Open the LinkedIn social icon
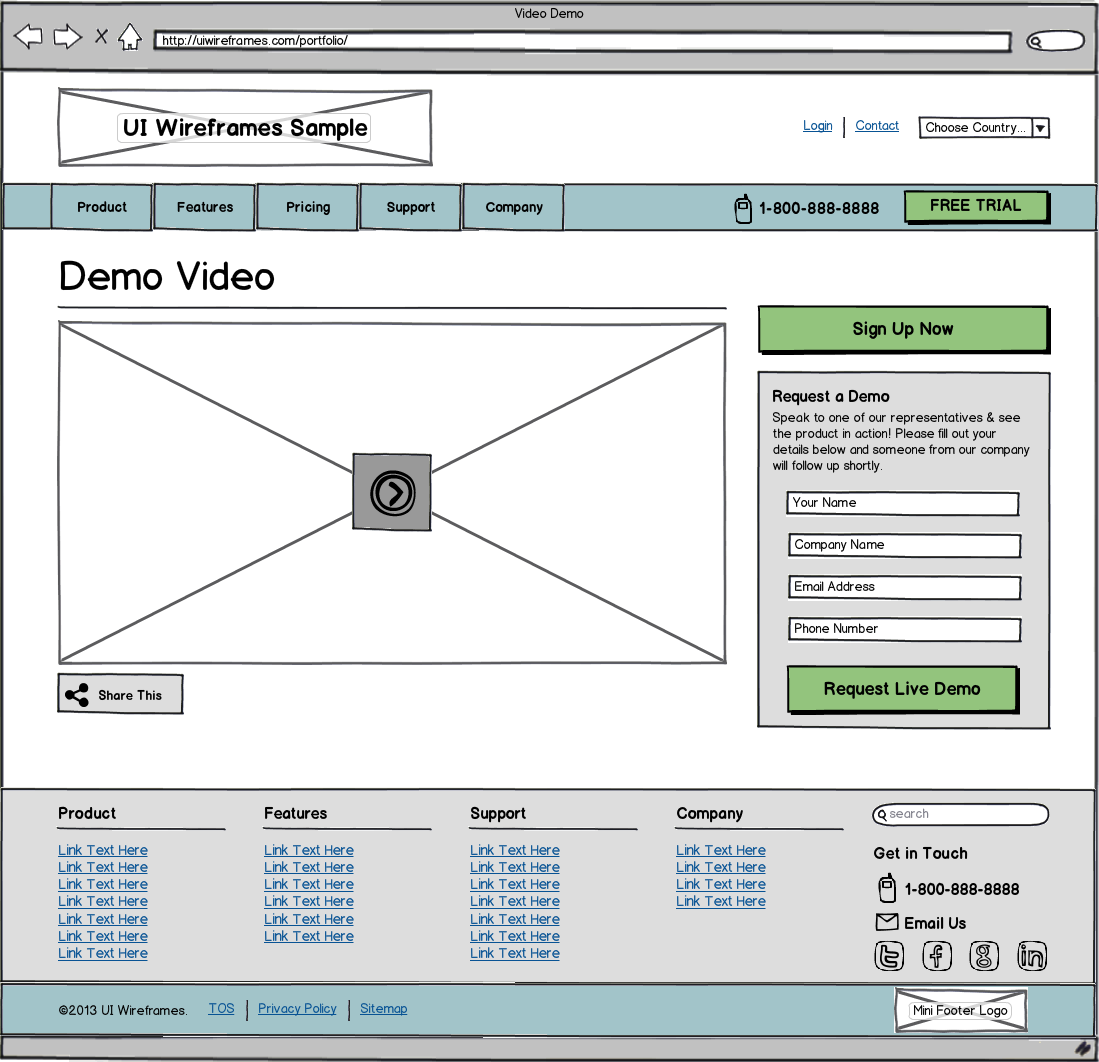 coord(1031,956)
